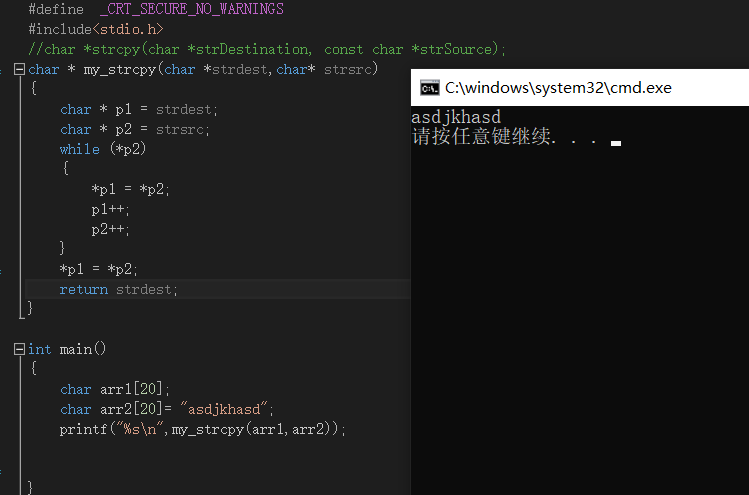Click the commented strcpy prototype line
749x495 pixels.
[267, 49]
